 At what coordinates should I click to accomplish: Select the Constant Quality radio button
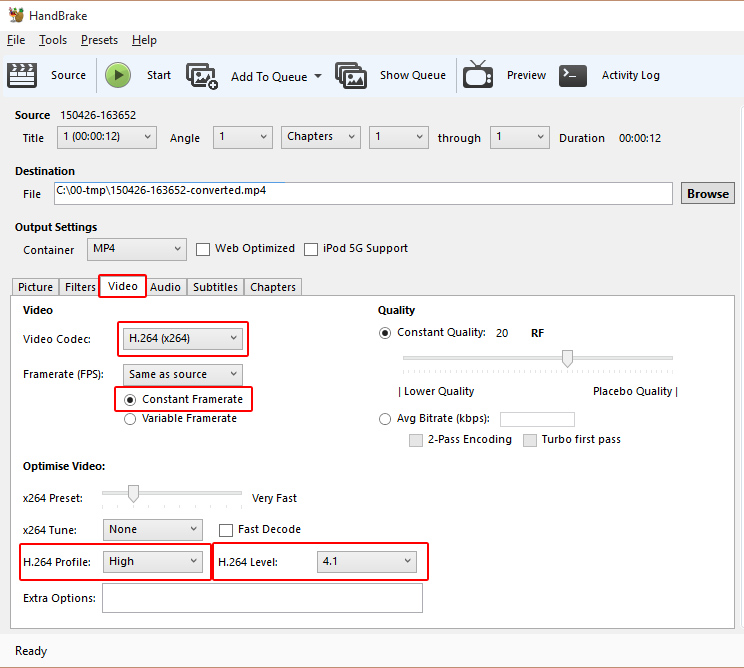[x=385, y=333]
